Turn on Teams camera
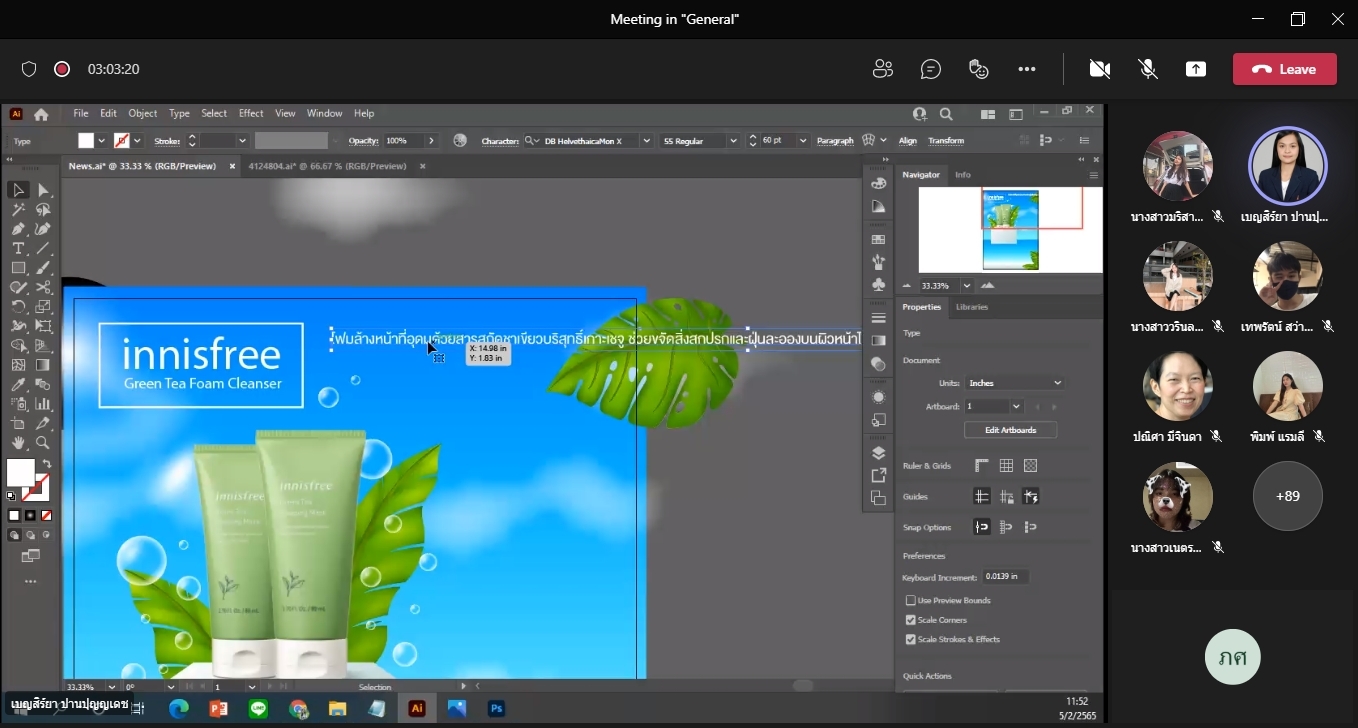1358x728 pixels. [x=1100, y=69]
